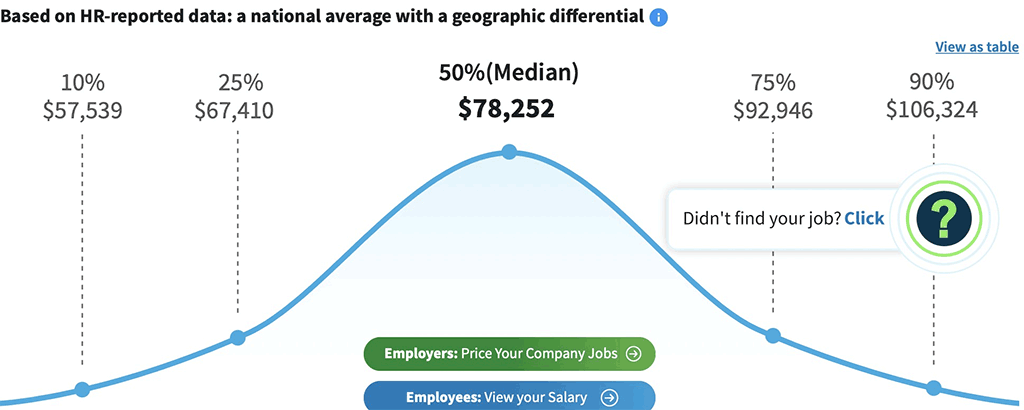Image resolution: width=1024 pixels, height=410 pixels.
Task: Click the 90% $106,324 percentile label
Action: [931, 97]
